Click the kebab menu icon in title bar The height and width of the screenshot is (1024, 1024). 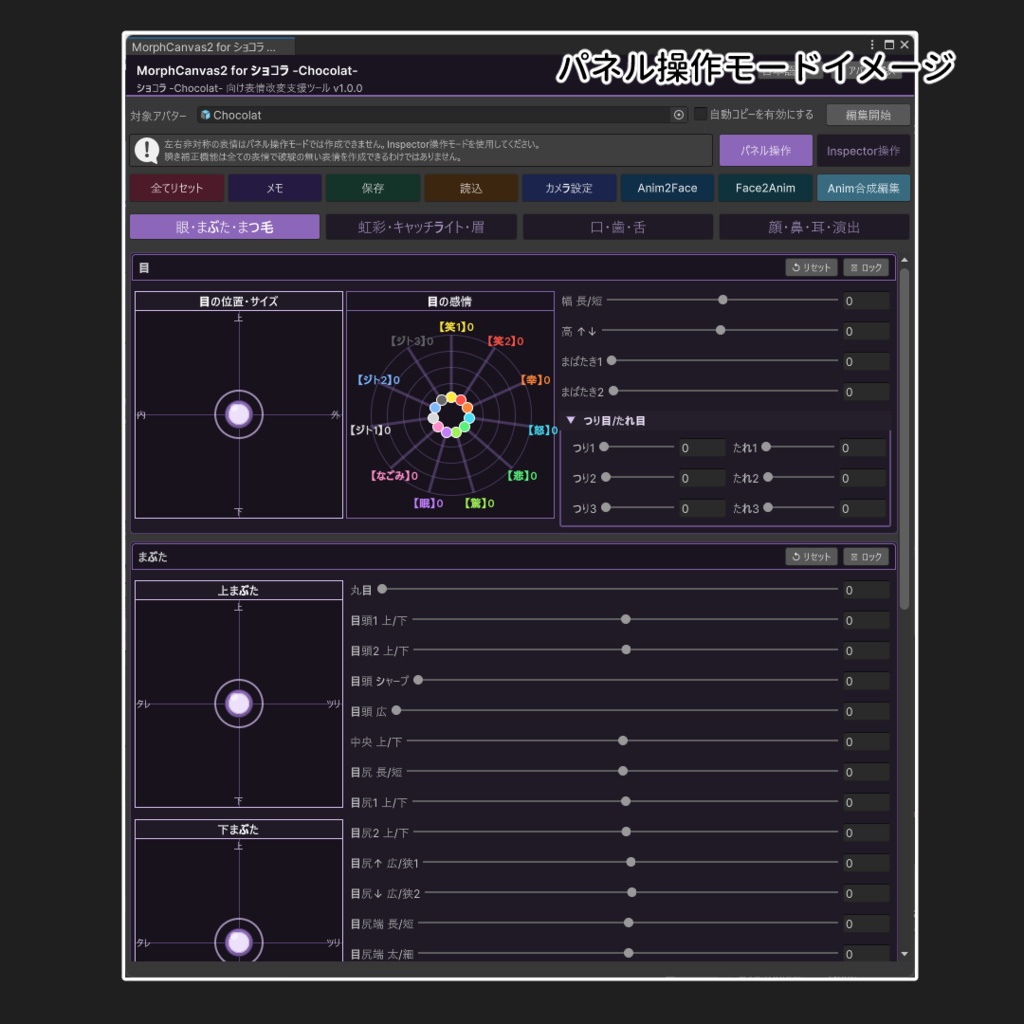(872, 44)
